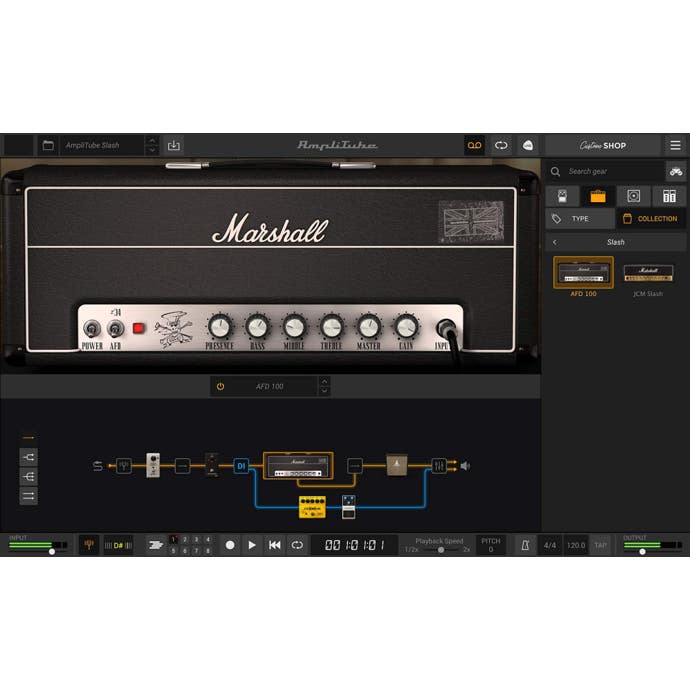Viewport: 690px width, 690px height.
Task: Open the tuner fork icon in bottom bar
Action: click(x=89, y=545)
